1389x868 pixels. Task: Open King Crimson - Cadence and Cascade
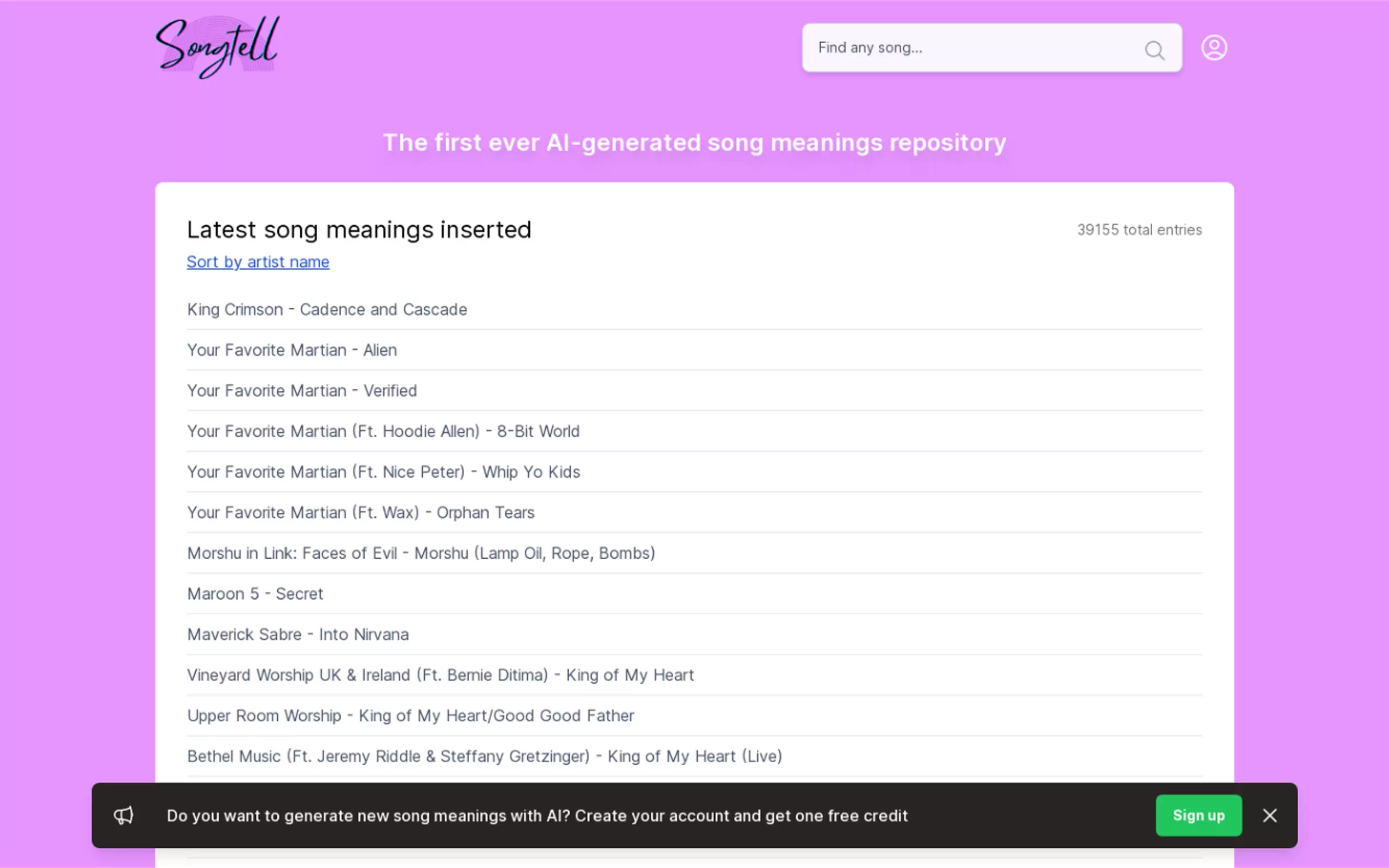click(326, 309)
